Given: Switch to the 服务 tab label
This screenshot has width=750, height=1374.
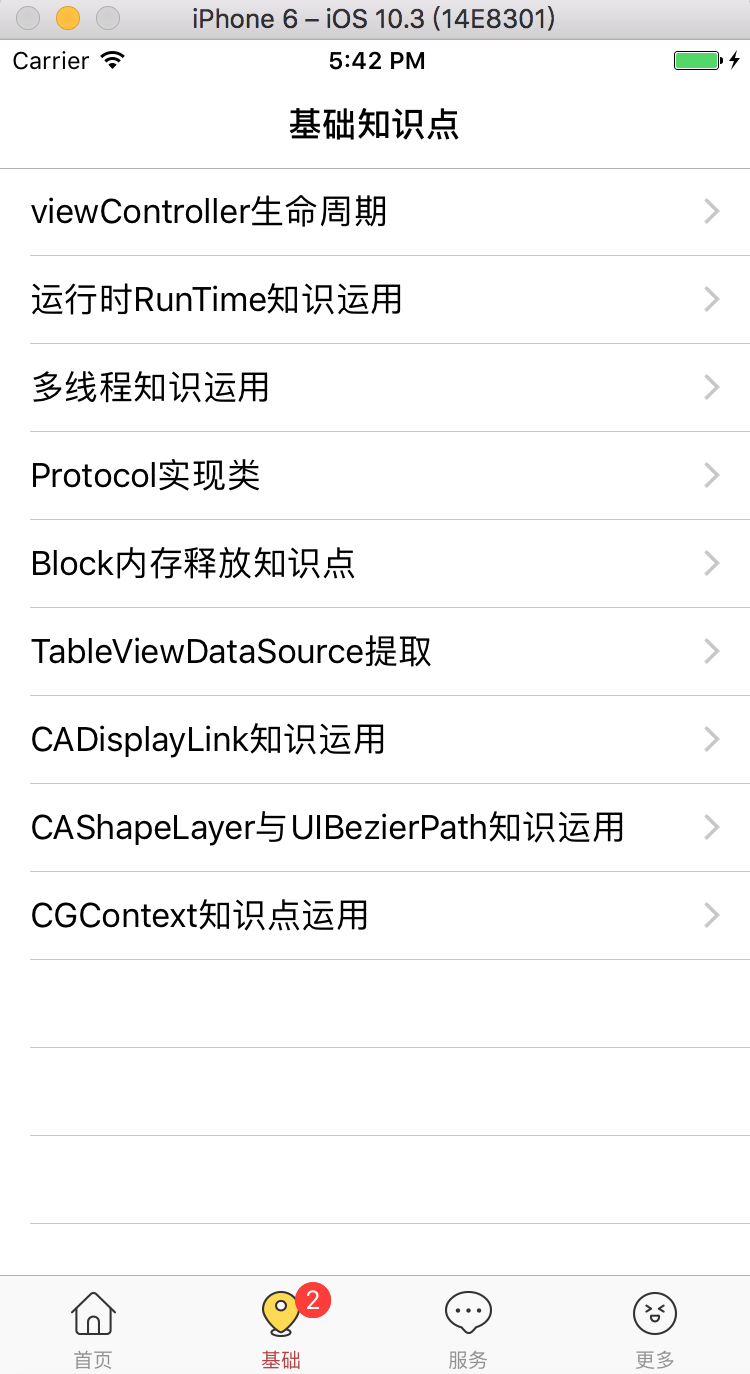Looking at the screenshot, I should click(467, 1360).
